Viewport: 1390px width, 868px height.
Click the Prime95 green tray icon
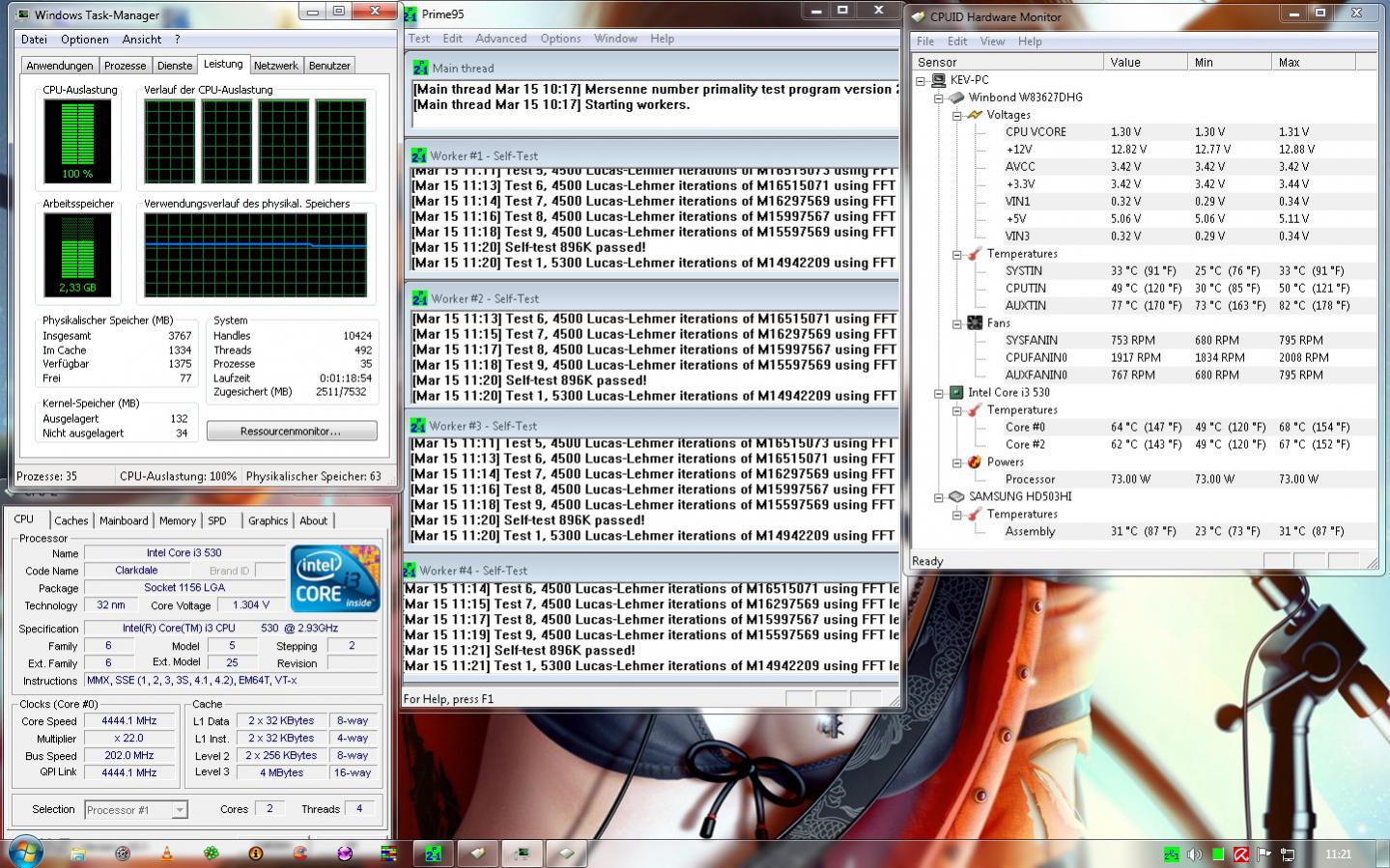(1172, 854)
